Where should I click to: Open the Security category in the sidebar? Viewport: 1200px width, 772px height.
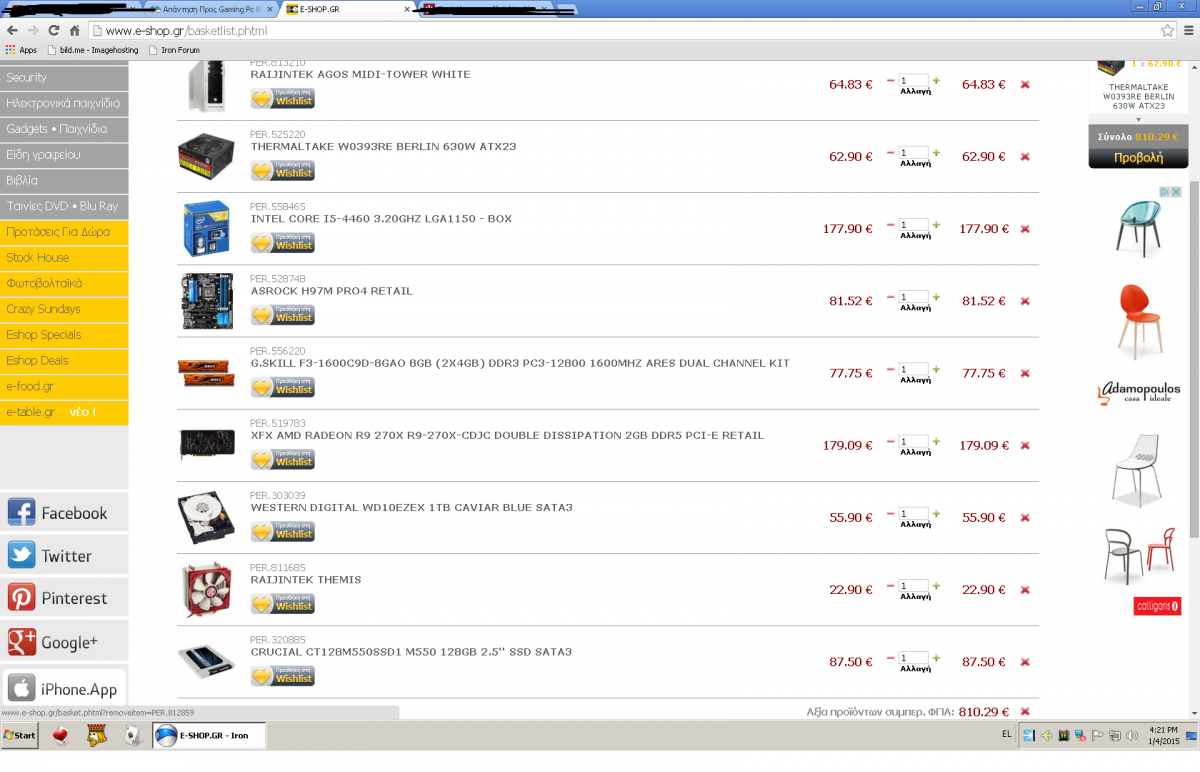pos(64,78)
